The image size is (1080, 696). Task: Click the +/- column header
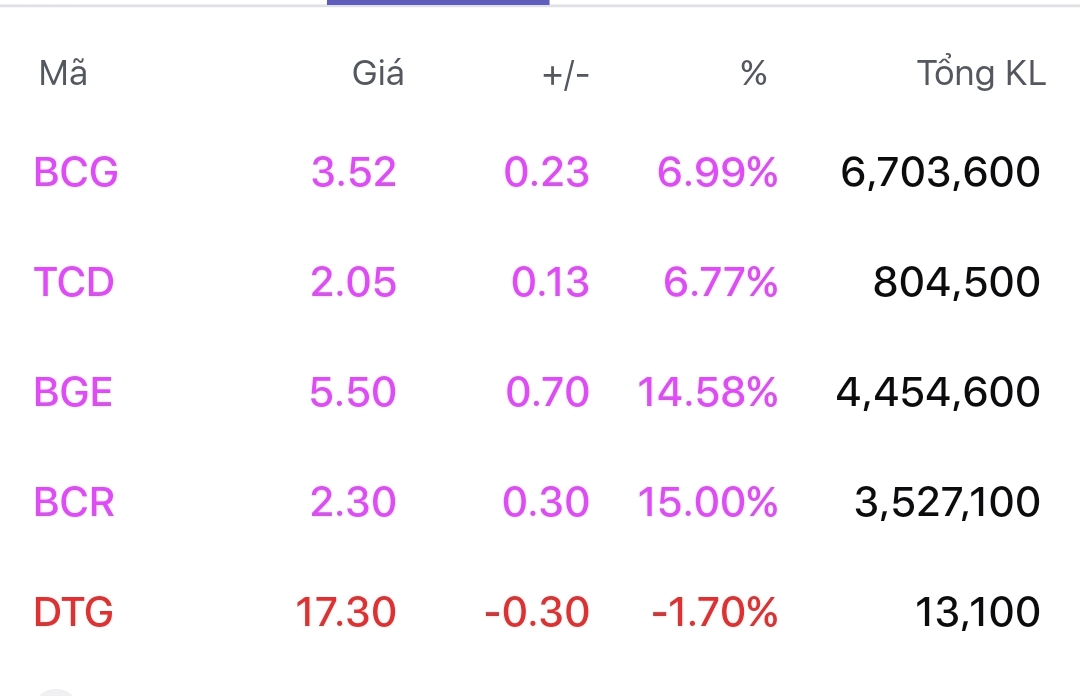(565, 73)
